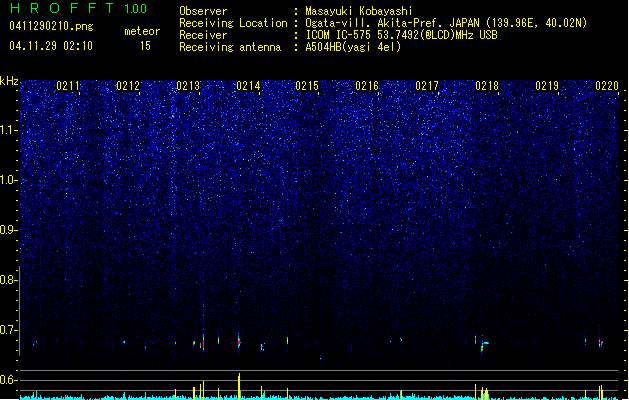Click the 0.7 kHz axis label
The image size is (629, 400).
(x=9, y=330)
